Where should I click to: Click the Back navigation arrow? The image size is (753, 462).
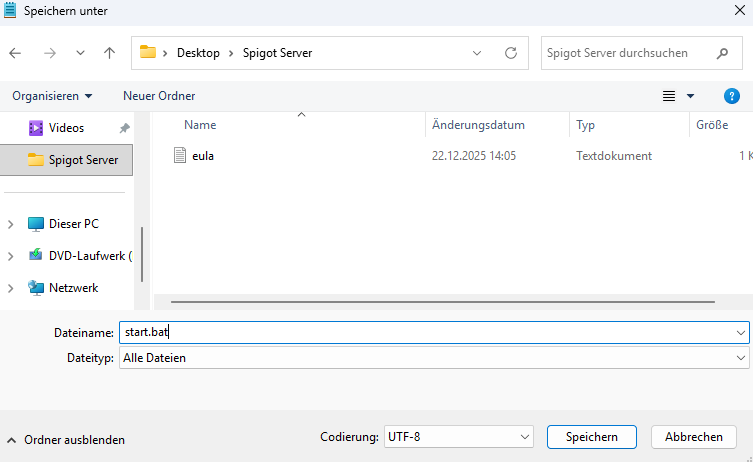pos(16,53)
